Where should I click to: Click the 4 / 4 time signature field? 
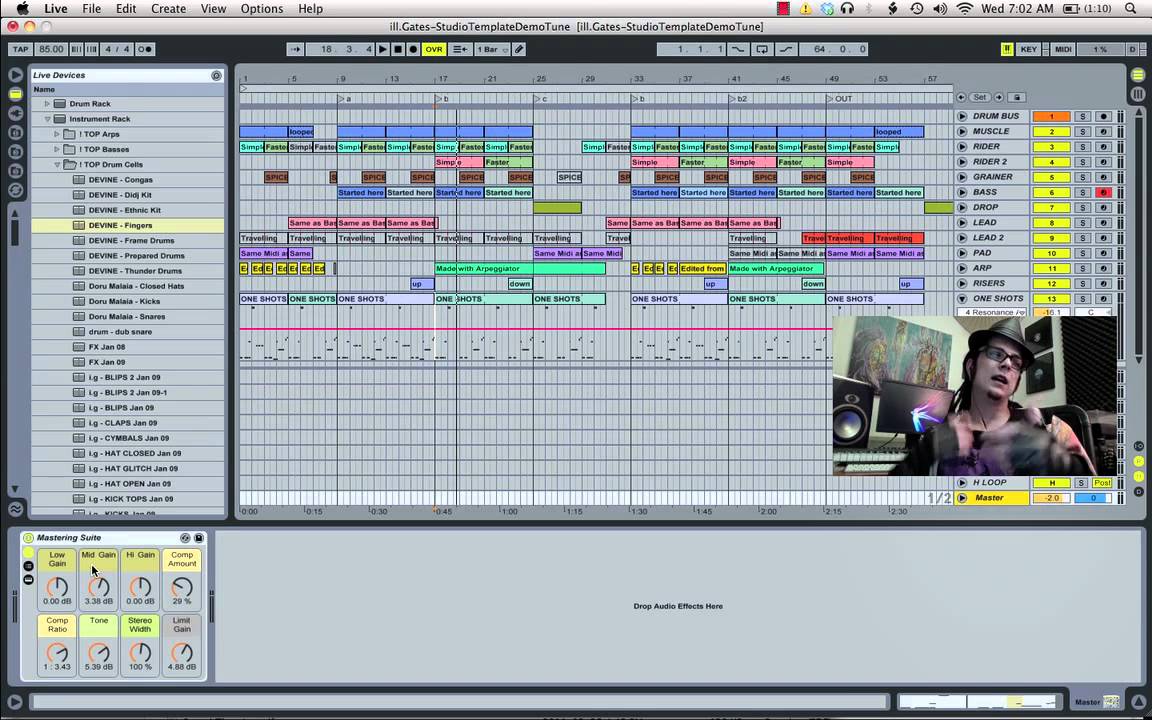click(x=117, y=49)
